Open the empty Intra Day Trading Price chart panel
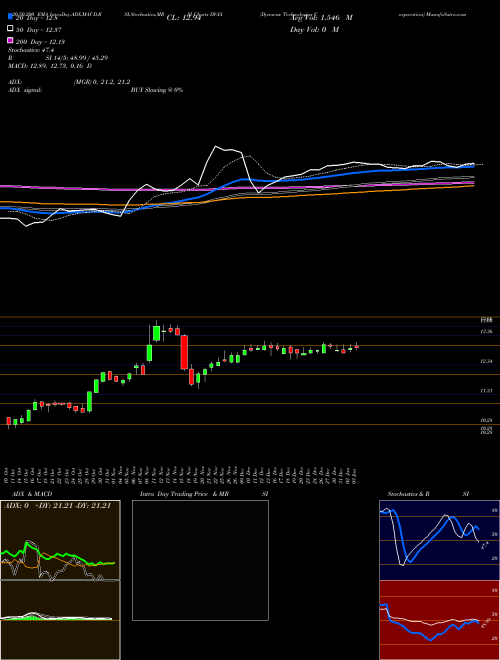 tap(200, 560)
